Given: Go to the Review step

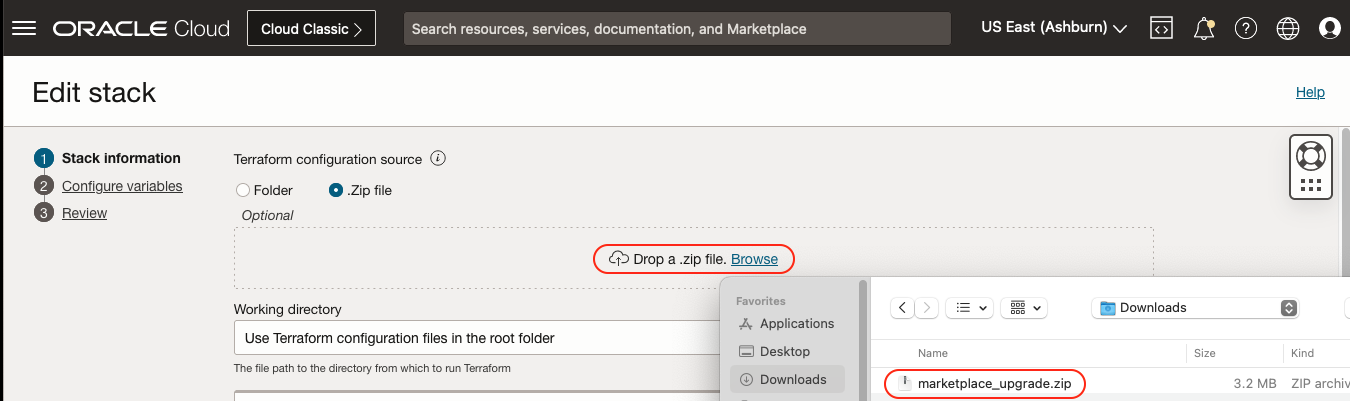Looking at the screenshot, I should 84,213.
